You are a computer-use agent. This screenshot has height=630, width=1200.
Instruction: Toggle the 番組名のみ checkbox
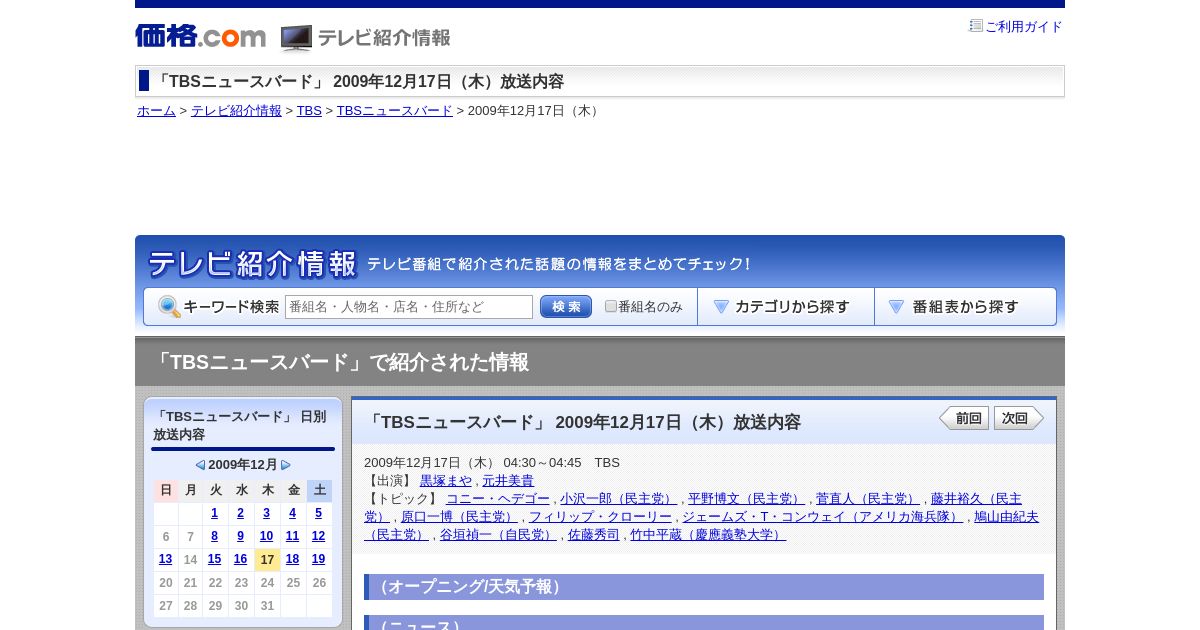click(611, 307)
